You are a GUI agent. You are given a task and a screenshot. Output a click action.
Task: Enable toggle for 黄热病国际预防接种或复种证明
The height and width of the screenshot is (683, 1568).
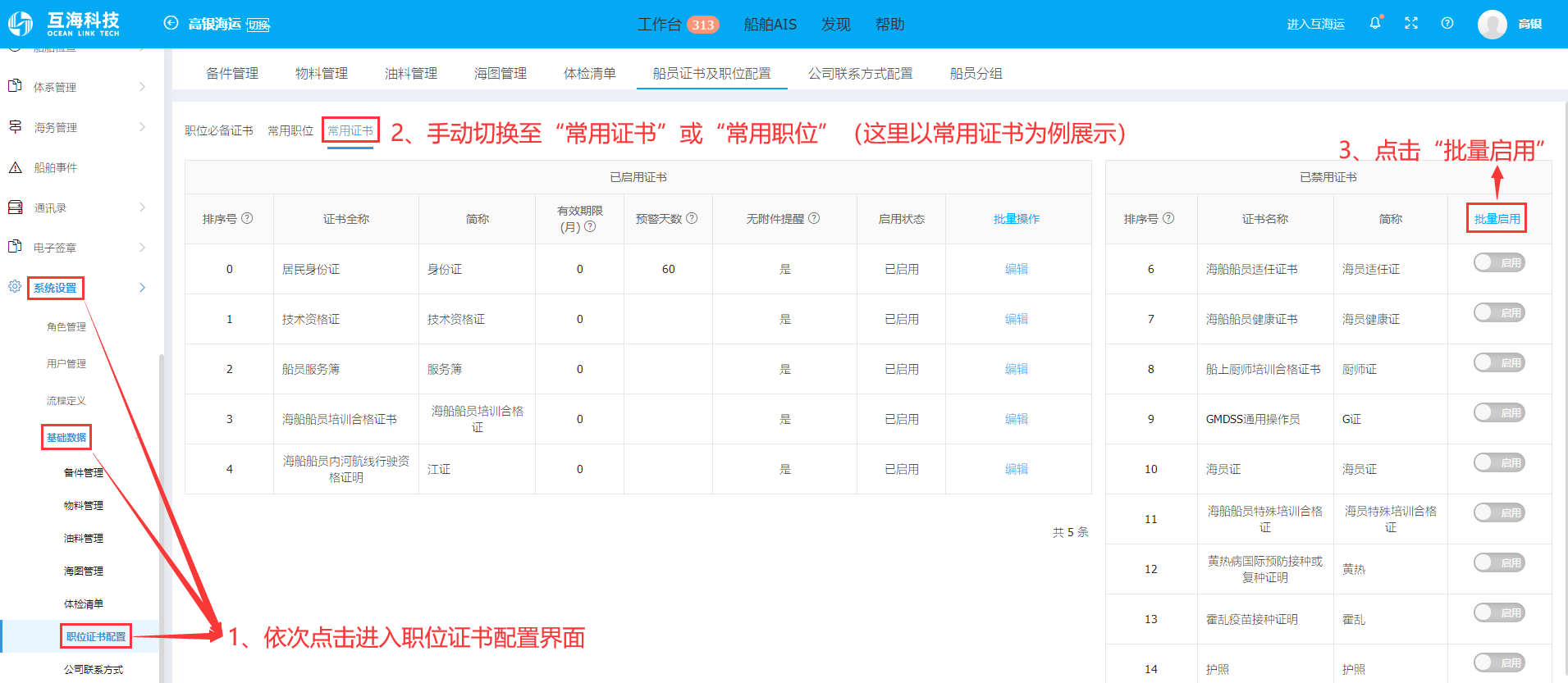click(1499, 562)
